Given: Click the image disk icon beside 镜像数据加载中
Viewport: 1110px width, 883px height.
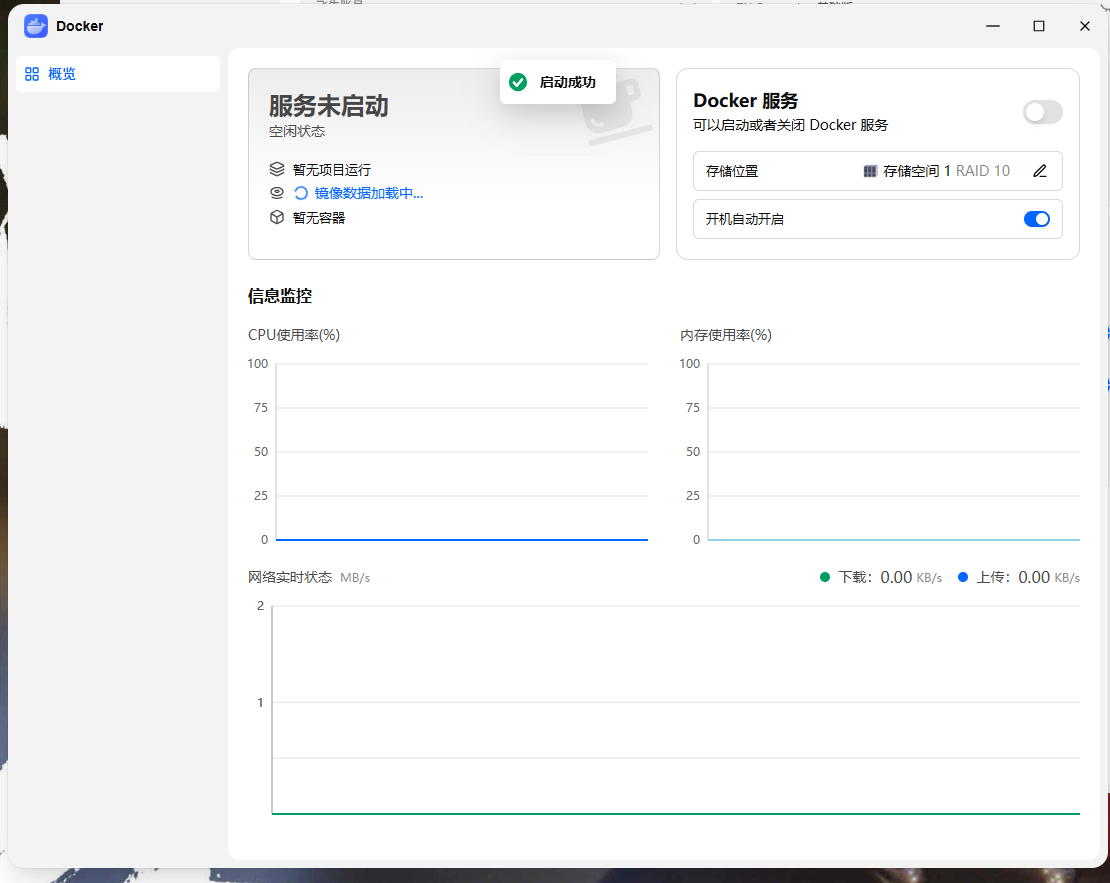Looking at the screenshot, I should point(277,193).
